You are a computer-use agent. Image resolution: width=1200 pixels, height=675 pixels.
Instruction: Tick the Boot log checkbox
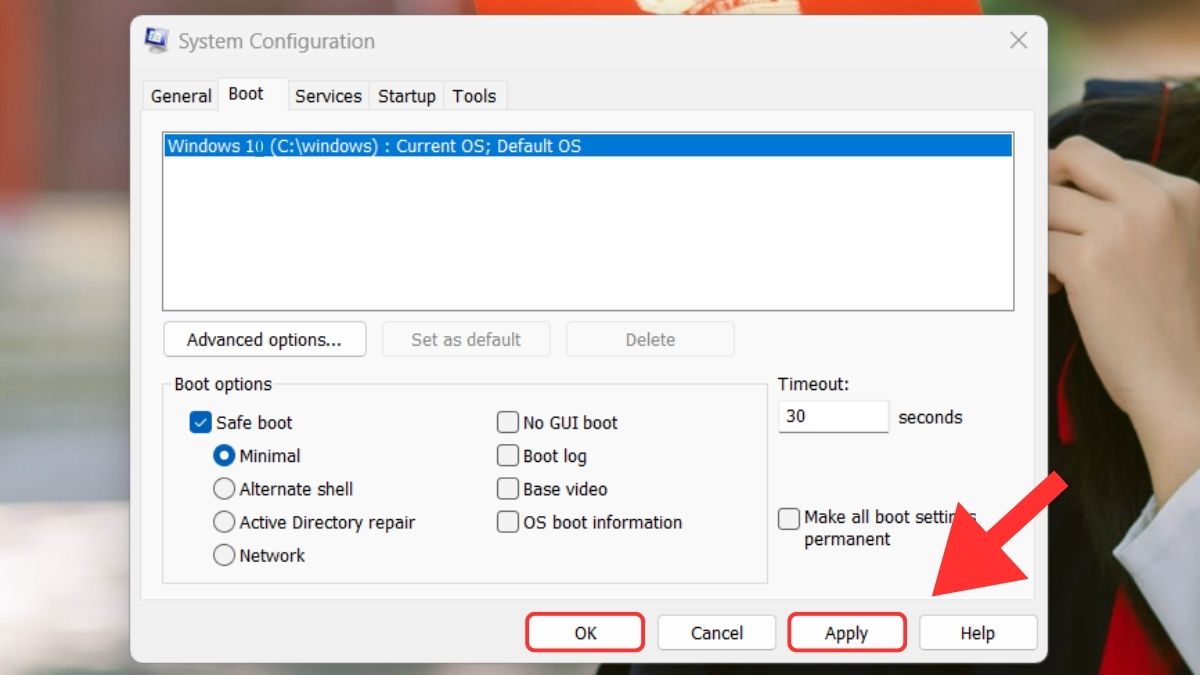tap(508, 455)
